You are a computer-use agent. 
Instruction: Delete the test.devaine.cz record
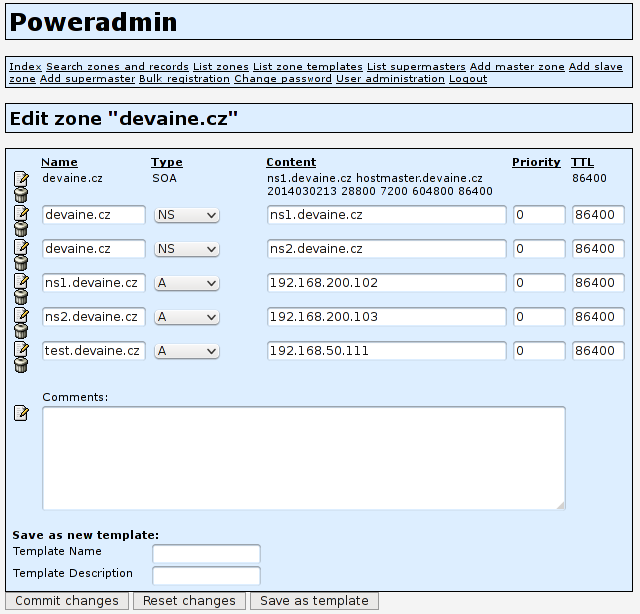(x=21, y=365)
